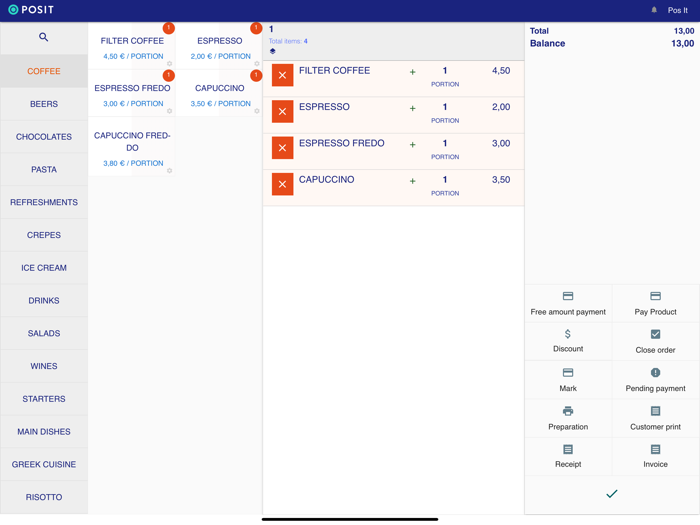Select the FILTER COFFEE order line name
The height and width of the screenshot is (525, 700).
[334, 71]
